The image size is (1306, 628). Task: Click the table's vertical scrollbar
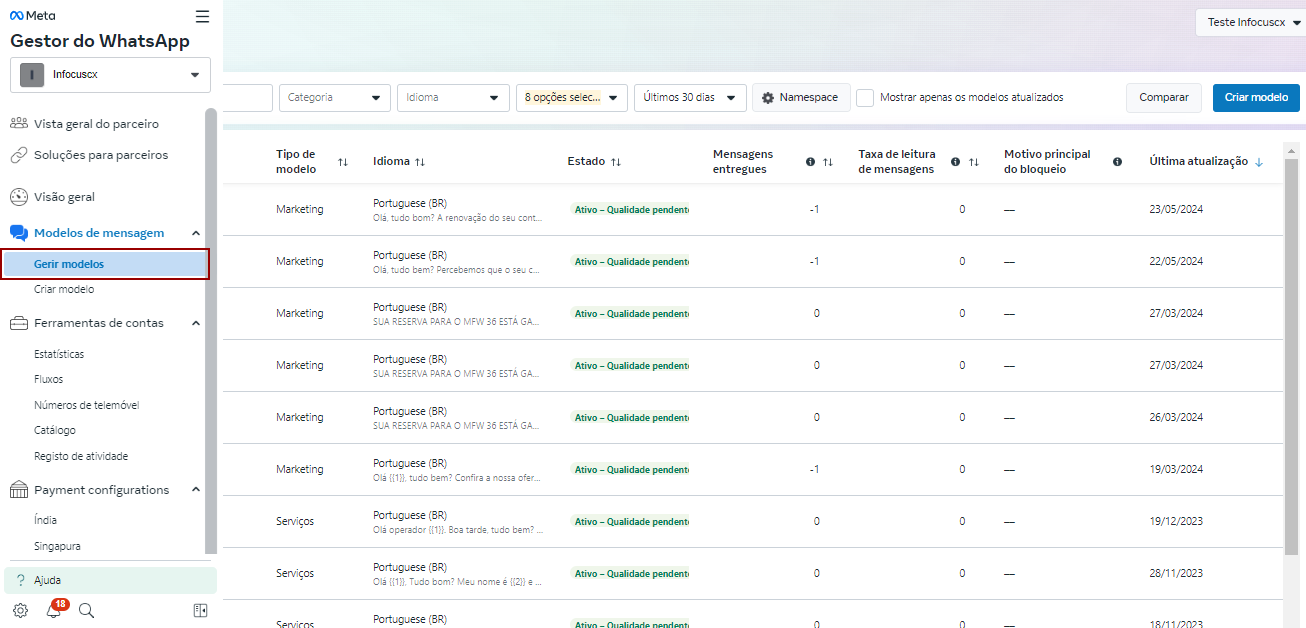(x=1290, y=350)
